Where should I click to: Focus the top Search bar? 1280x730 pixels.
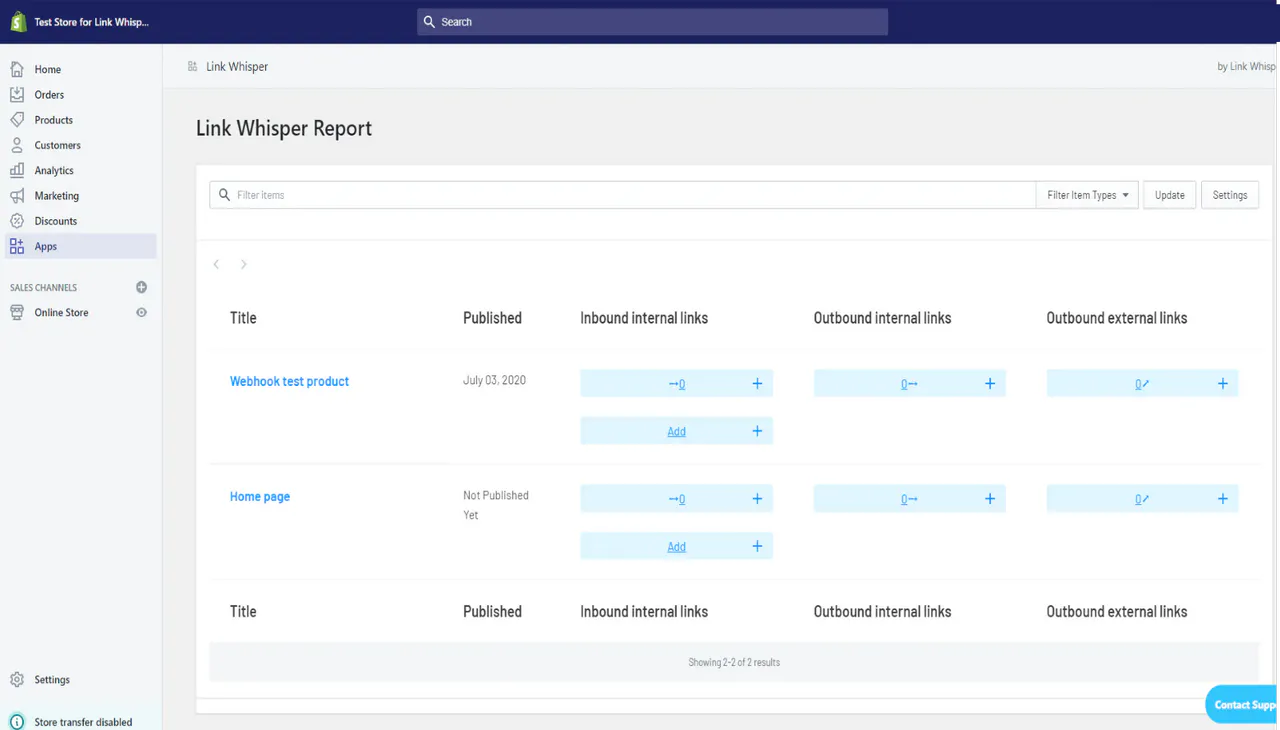pyautogui.click(x=652, y=22)
